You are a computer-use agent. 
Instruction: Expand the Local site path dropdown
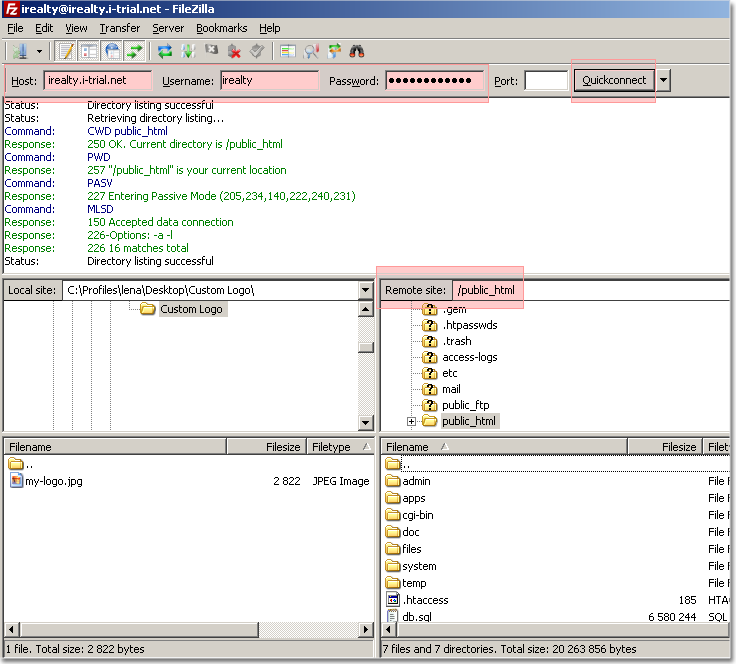[x=365, y=290]
